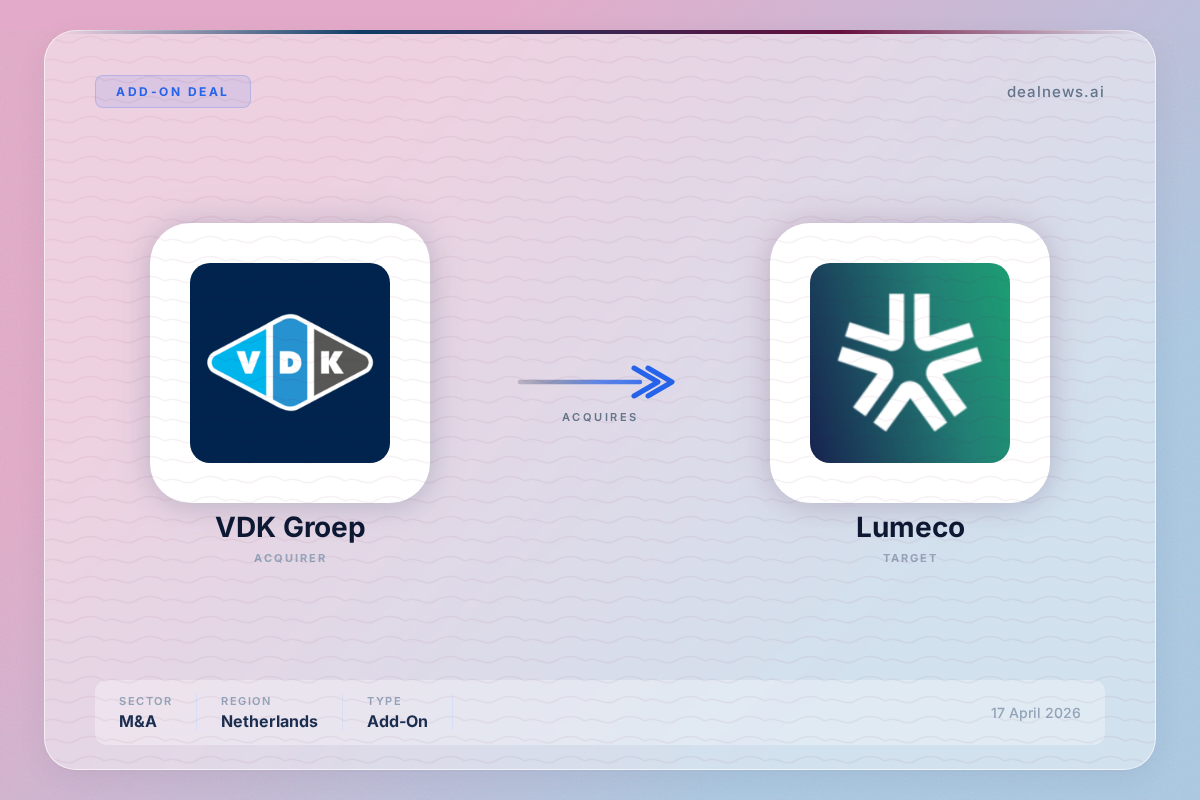
Task: Click the ACQUIRES text below the arrow
Action: tap(599, 417)
